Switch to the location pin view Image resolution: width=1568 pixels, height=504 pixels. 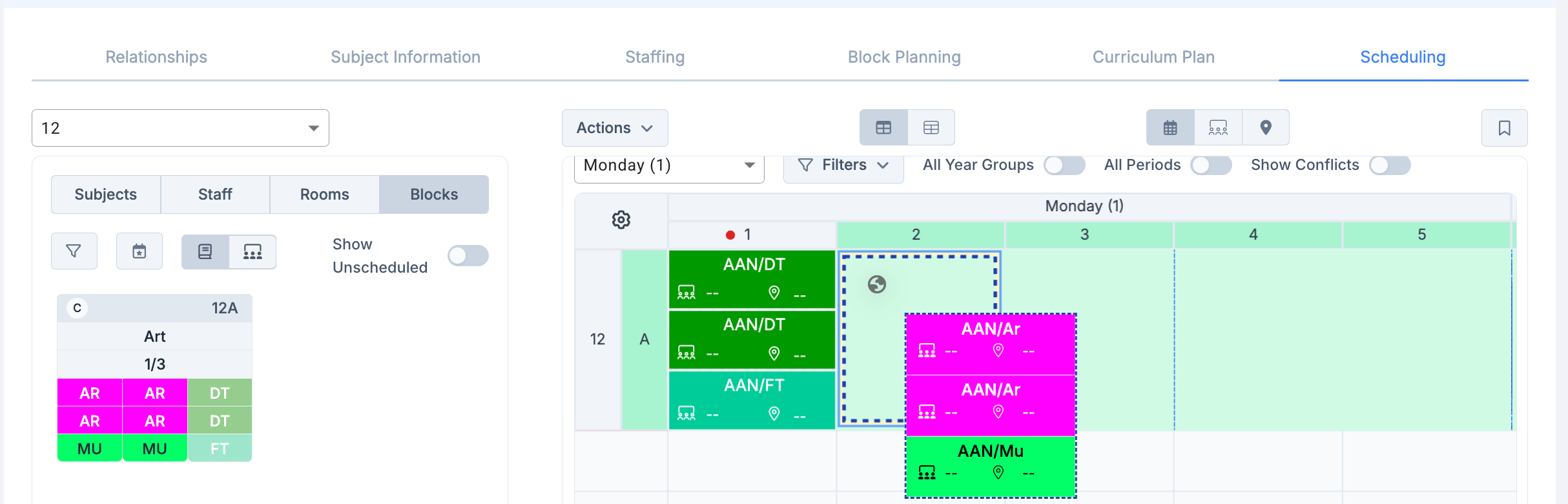pos(1266,128)
